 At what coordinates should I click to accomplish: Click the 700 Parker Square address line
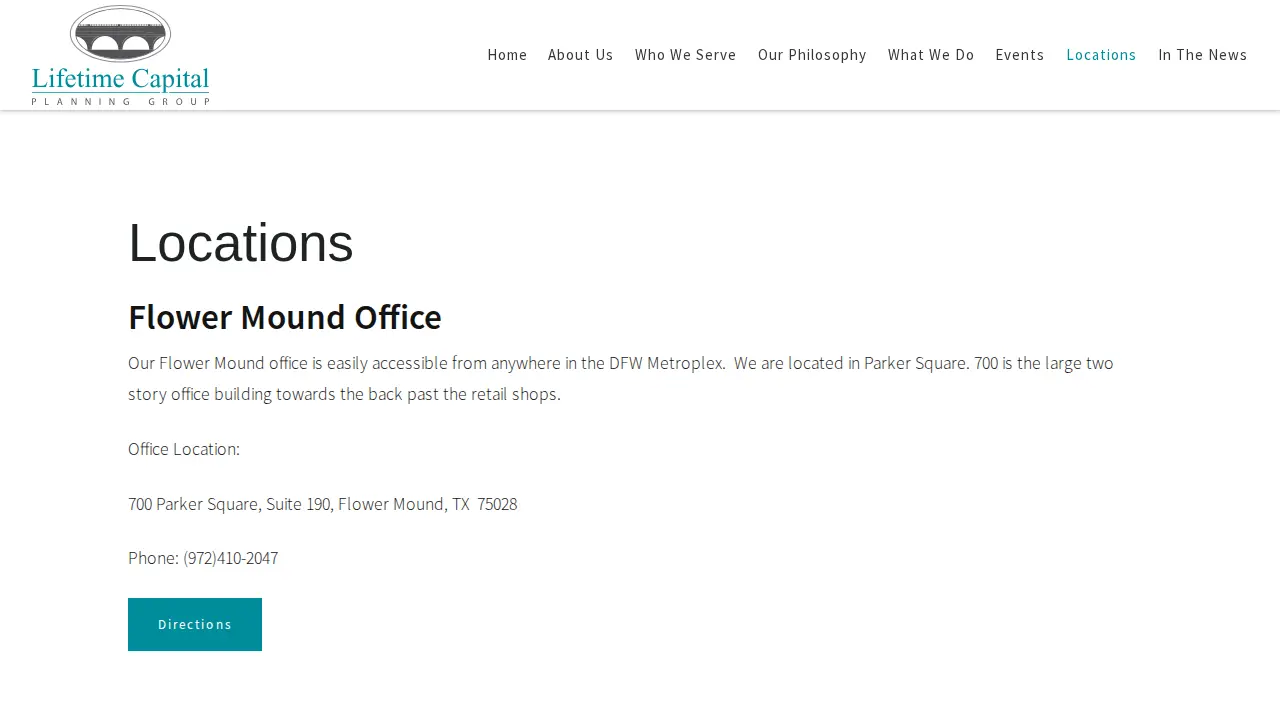(323, 504)
